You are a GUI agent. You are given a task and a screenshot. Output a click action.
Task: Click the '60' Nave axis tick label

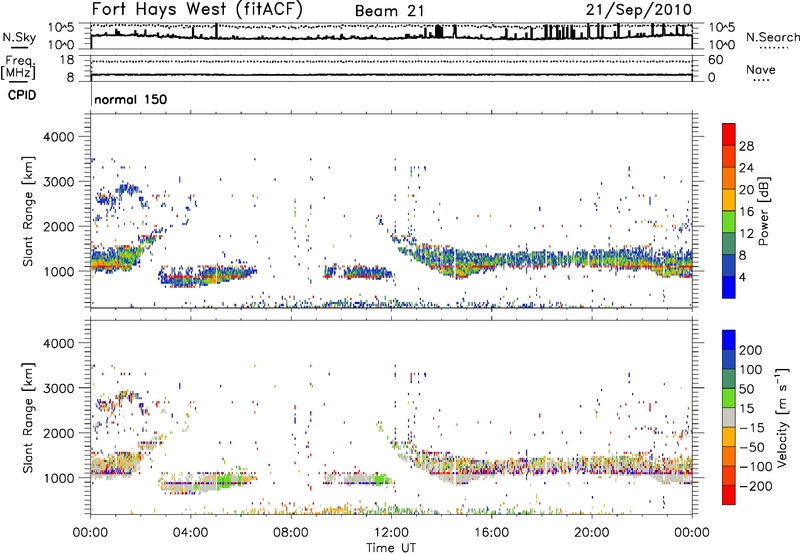[716, 60]
